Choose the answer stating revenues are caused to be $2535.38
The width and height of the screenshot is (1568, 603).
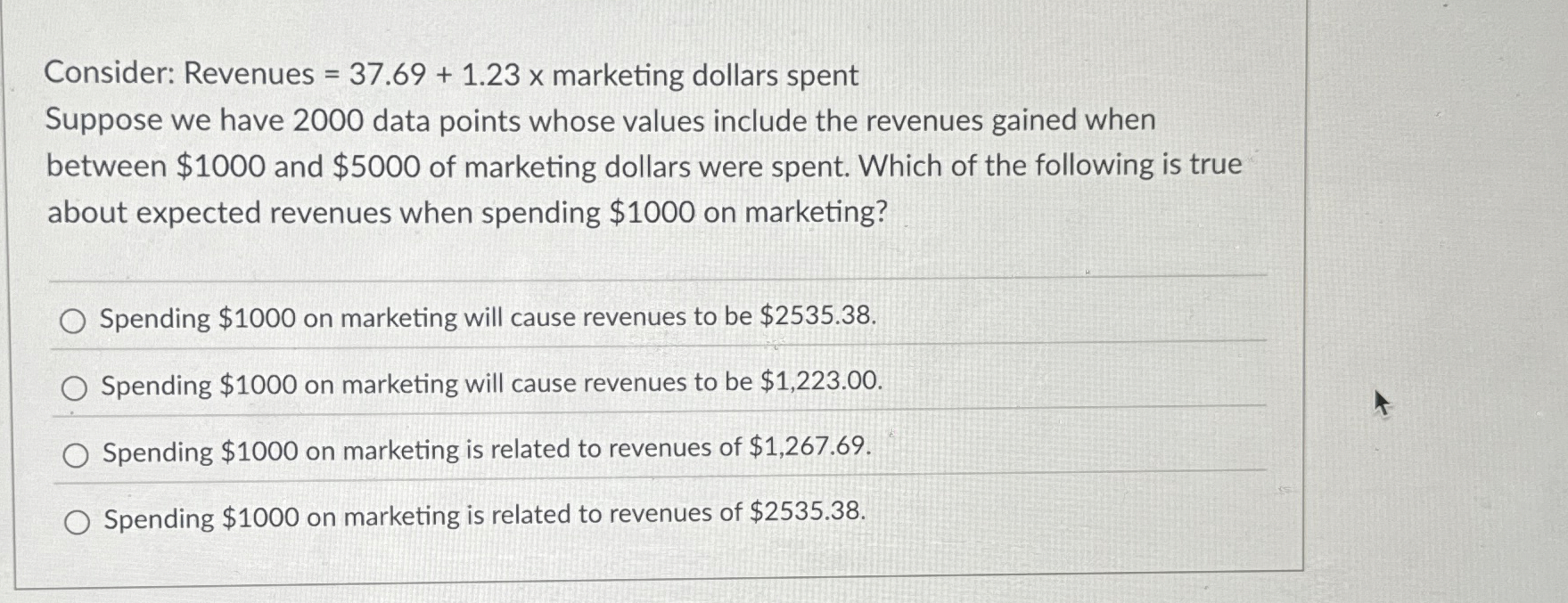tap(488, 318)
